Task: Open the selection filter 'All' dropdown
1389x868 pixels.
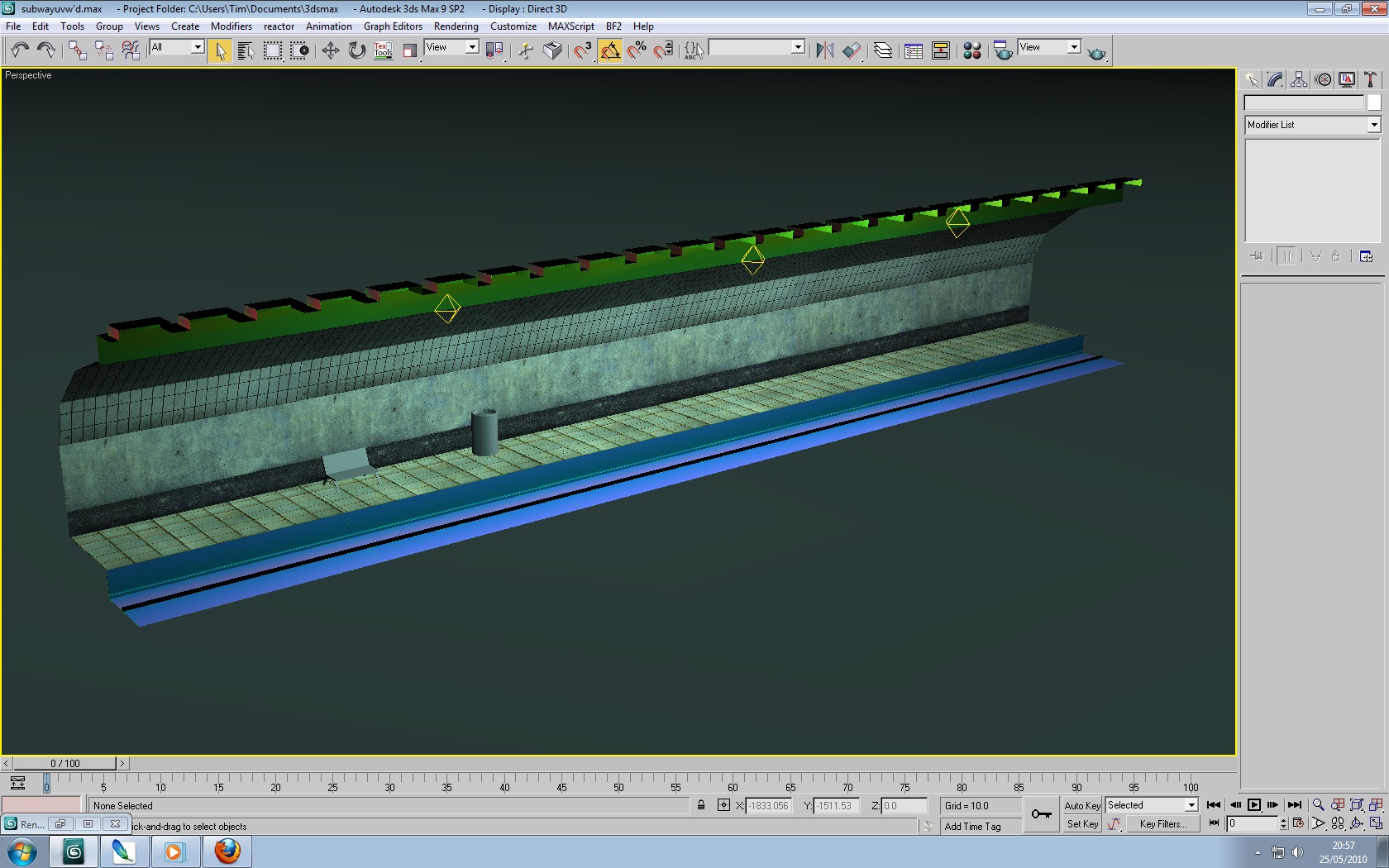Action: (x=198, y=47)
